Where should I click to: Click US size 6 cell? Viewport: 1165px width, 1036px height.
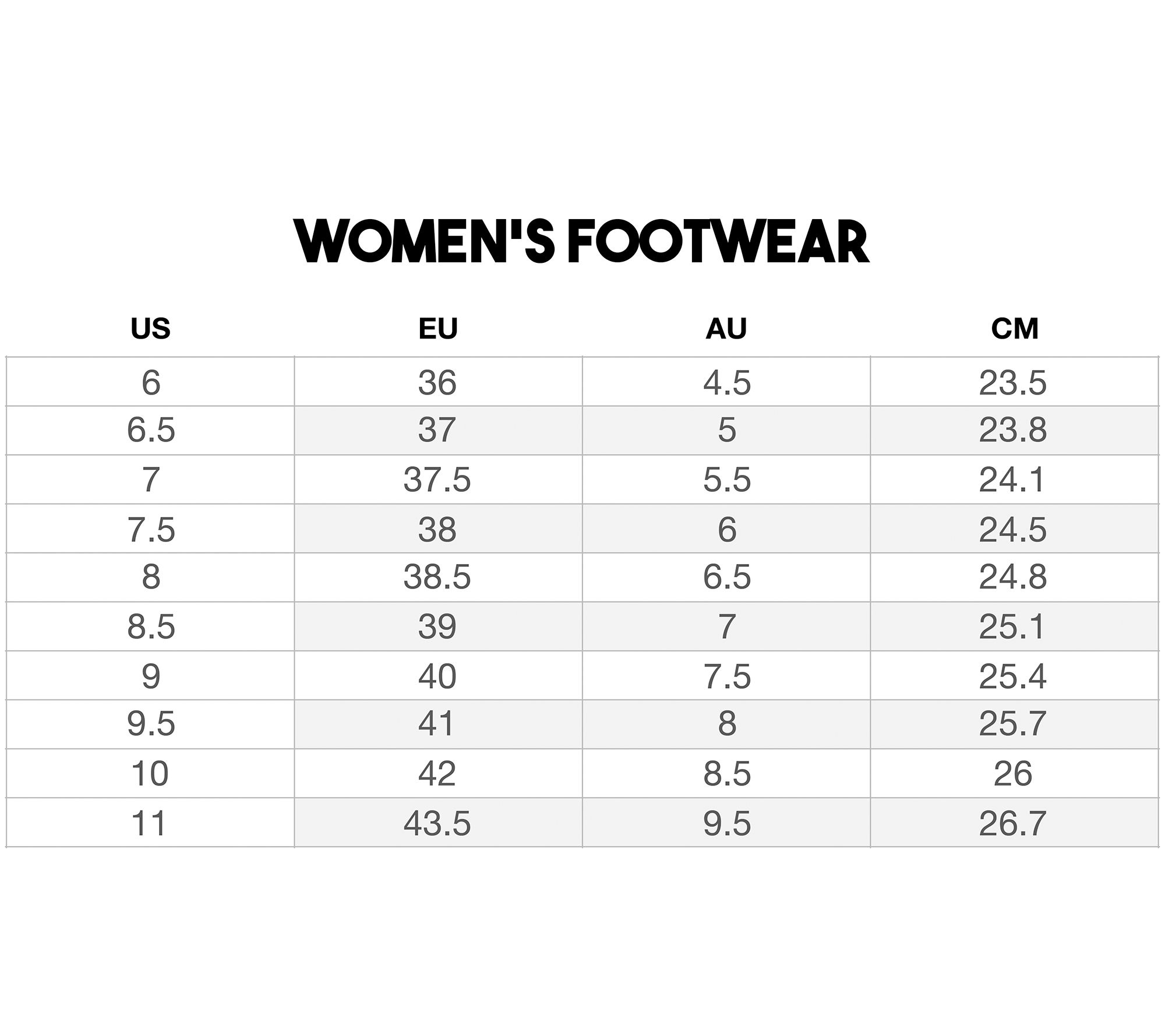click(150, 382)
